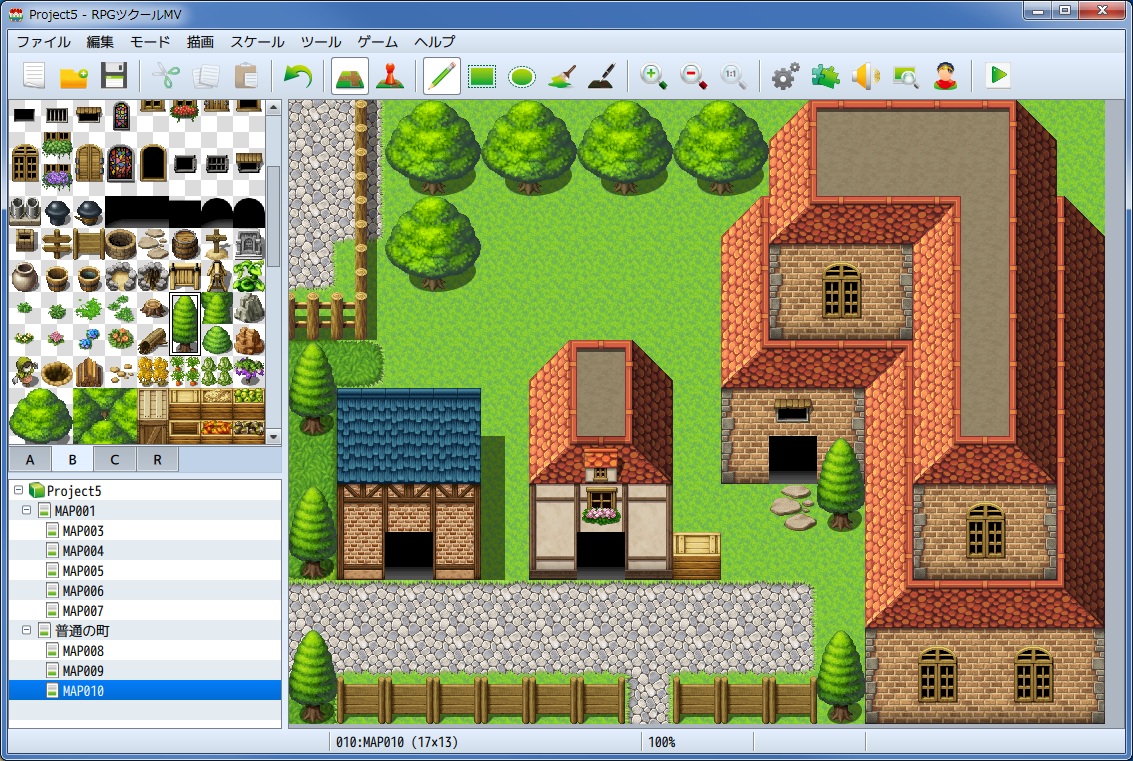1133x761 pixels.
Task: Pick the stained glass window tile
Action: (x=121, y=163)
